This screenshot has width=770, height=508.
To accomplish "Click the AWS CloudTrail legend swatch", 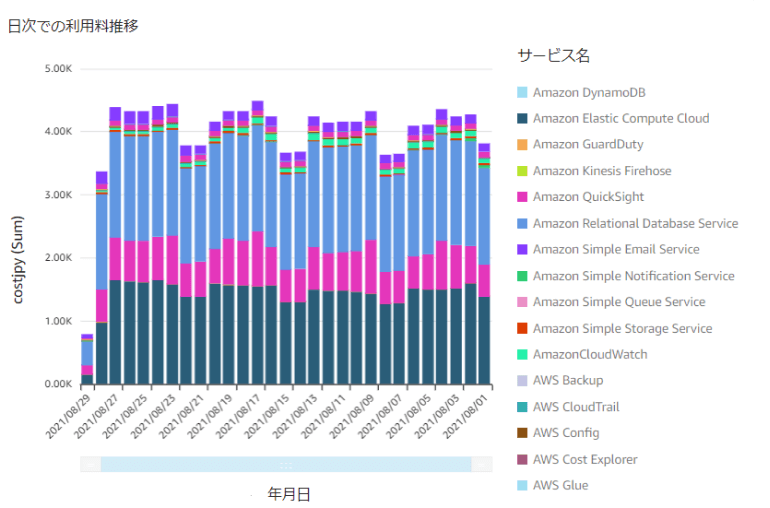I will pyautogui.click(x=521, y=407).
